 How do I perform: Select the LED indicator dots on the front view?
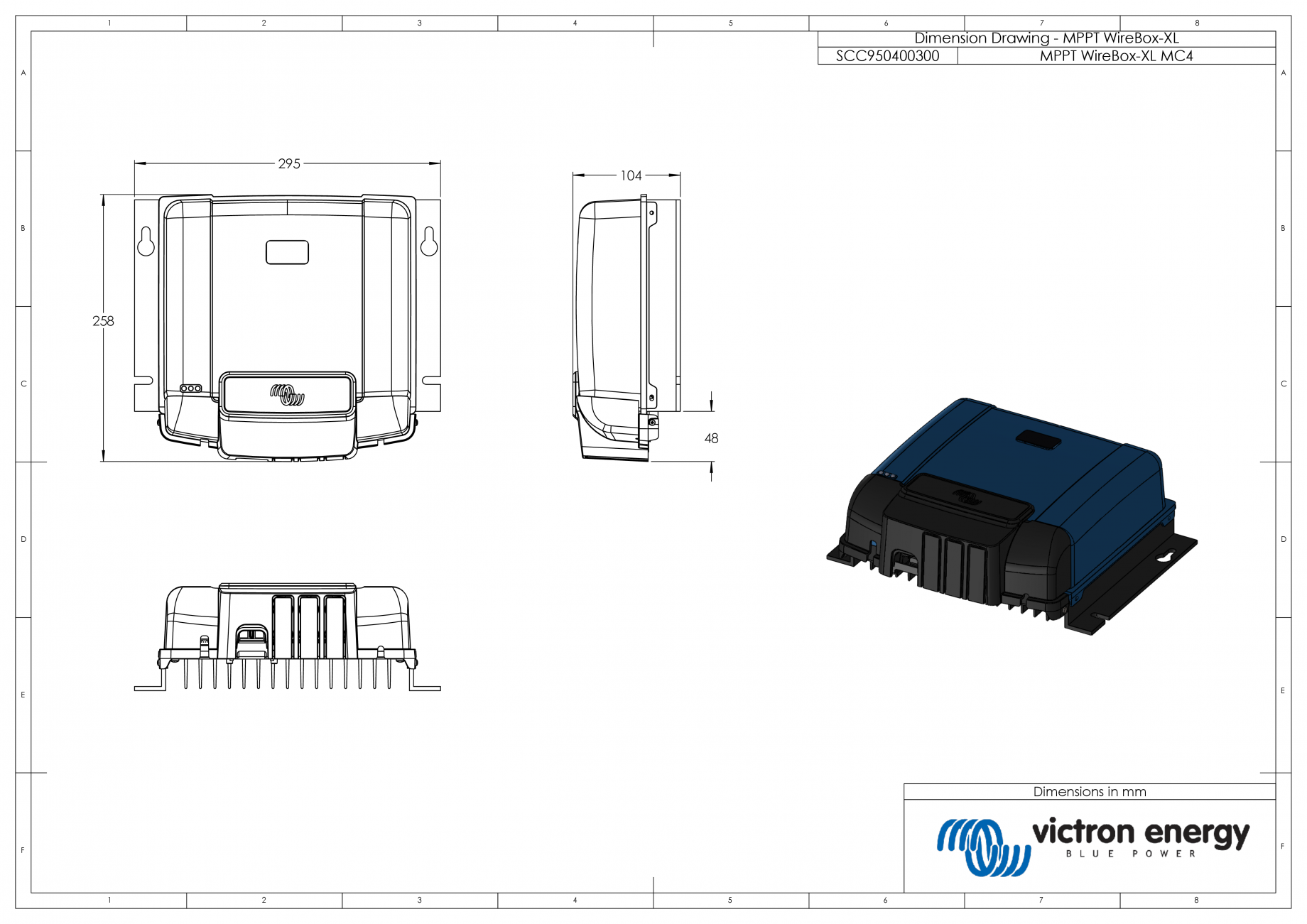pos(192,388)
